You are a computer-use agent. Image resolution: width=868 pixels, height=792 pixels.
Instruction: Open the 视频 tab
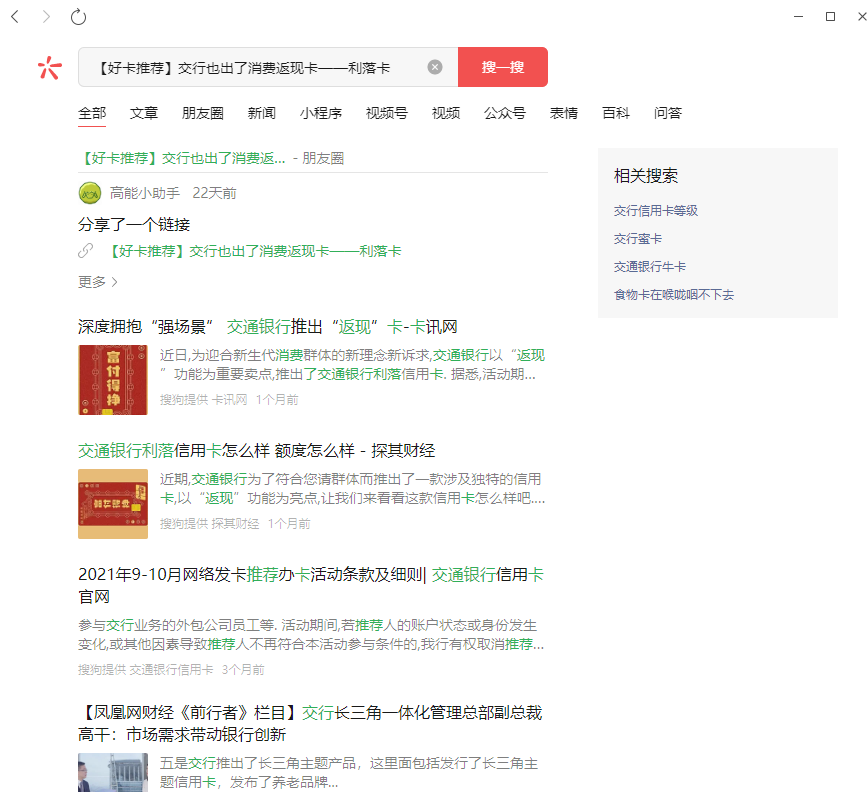coord(446,113)
